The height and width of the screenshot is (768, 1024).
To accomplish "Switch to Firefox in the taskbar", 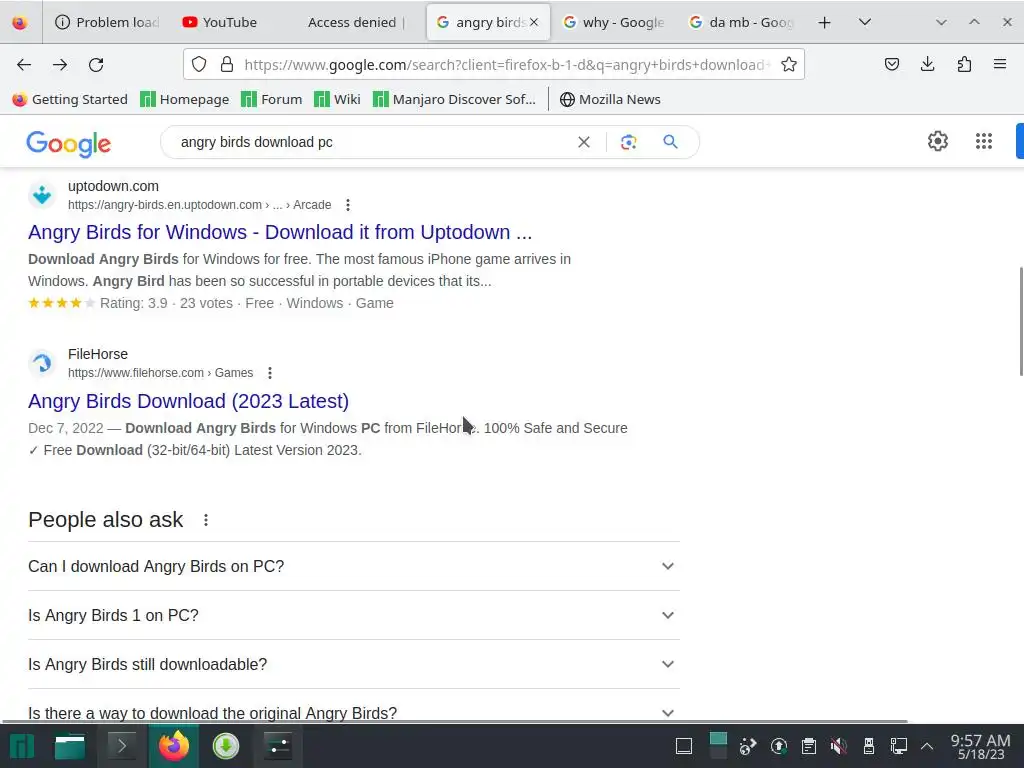I will [174, 746].
